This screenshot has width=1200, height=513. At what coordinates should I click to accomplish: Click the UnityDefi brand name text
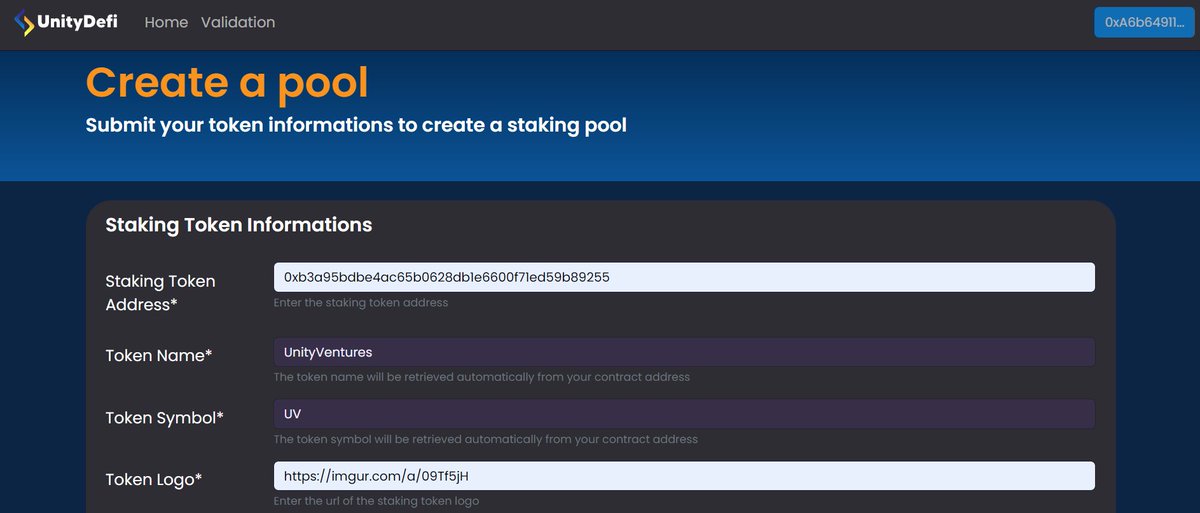(x=78, y=21)
